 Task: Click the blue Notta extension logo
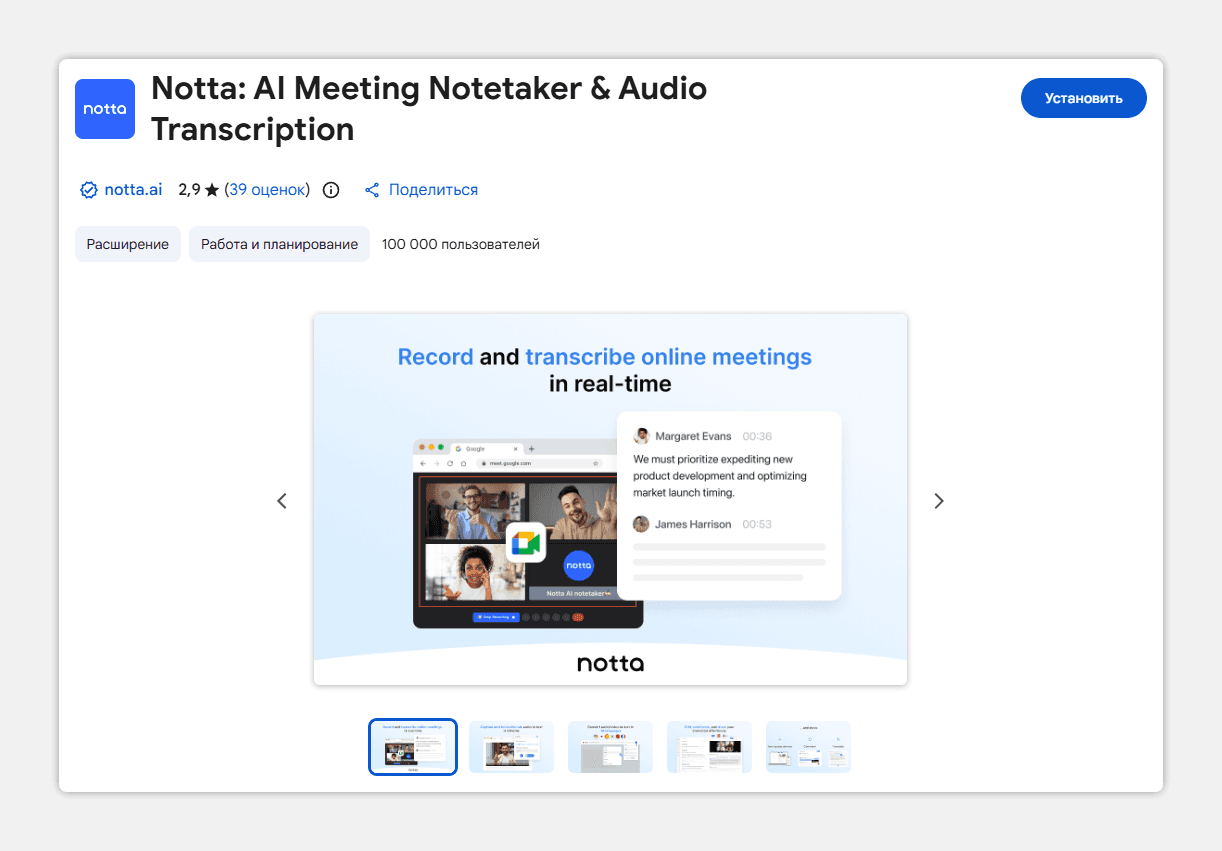(x=105, y=109)
